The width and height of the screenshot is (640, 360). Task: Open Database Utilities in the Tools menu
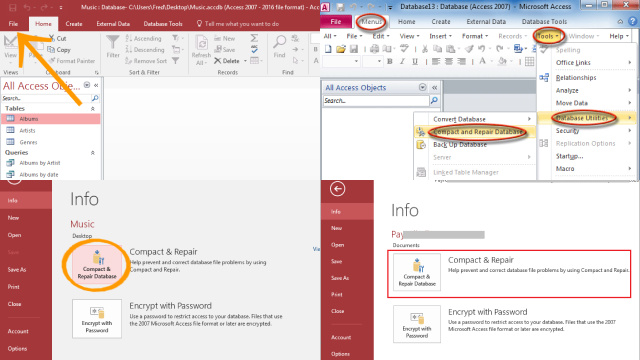point(586,118)
